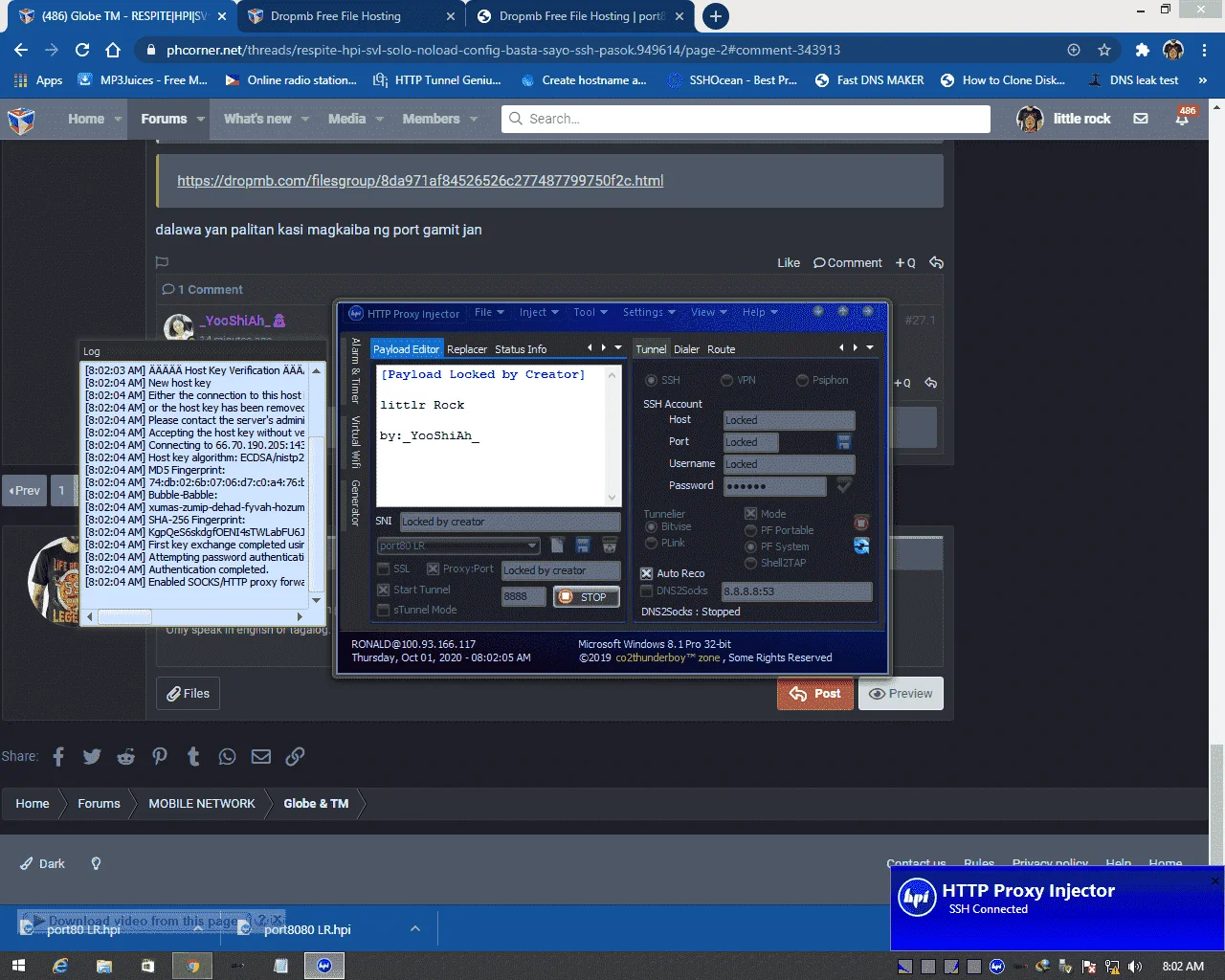Expand the port8080 LR.hpi download options chevron

click(414, 928)
